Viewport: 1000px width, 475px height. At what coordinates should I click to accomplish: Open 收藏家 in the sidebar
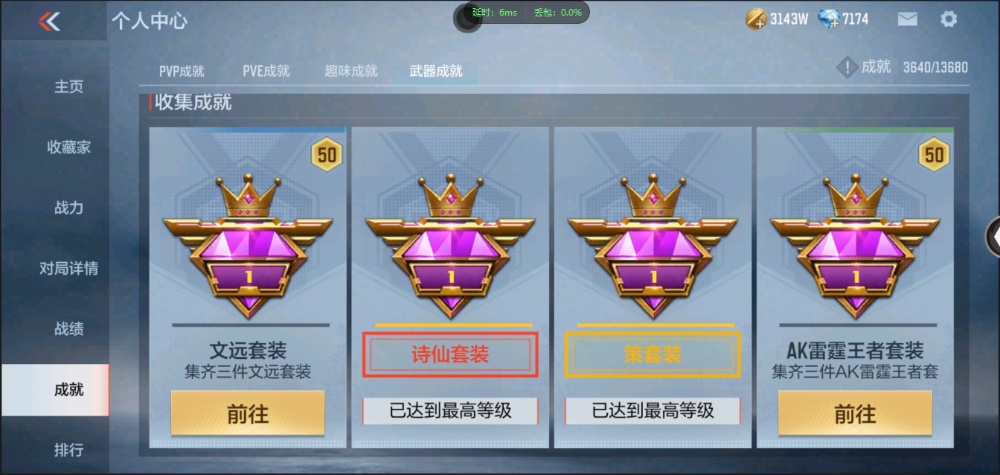tap(69, 147)
